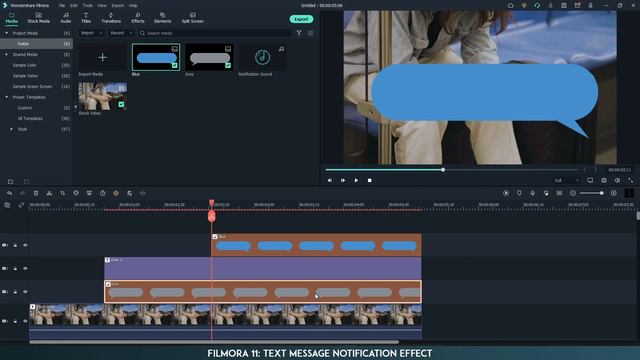Viewport: 640px width, 360px height.
Task: Click the preview display monitor icon
Action: (590, 180)
